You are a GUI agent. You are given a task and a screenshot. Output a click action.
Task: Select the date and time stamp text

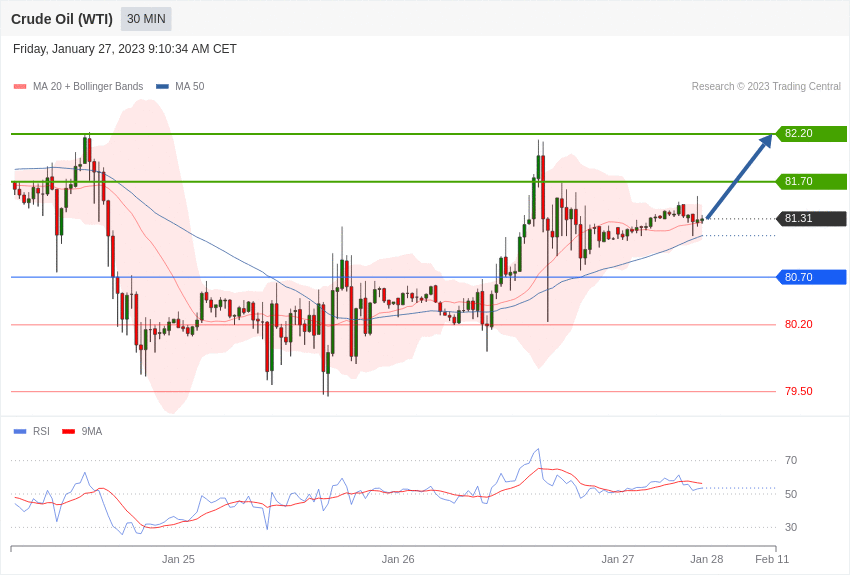(x=125, y=49)
